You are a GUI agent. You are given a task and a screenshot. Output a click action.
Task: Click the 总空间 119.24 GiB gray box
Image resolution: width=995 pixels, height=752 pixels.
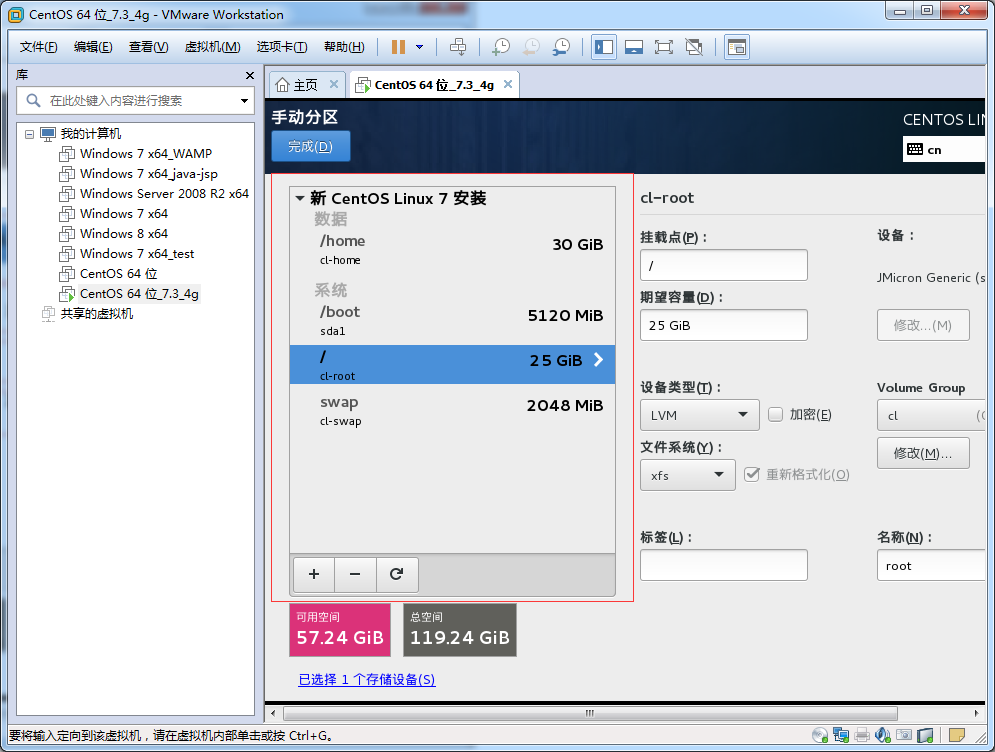[x=459, y=630]
